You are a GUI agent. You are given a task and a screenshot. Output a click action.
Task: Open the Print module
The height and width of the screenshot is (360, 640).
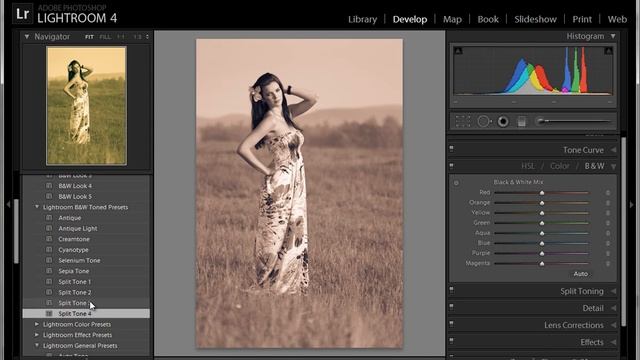pyautogui.click(x=582, y=19)
